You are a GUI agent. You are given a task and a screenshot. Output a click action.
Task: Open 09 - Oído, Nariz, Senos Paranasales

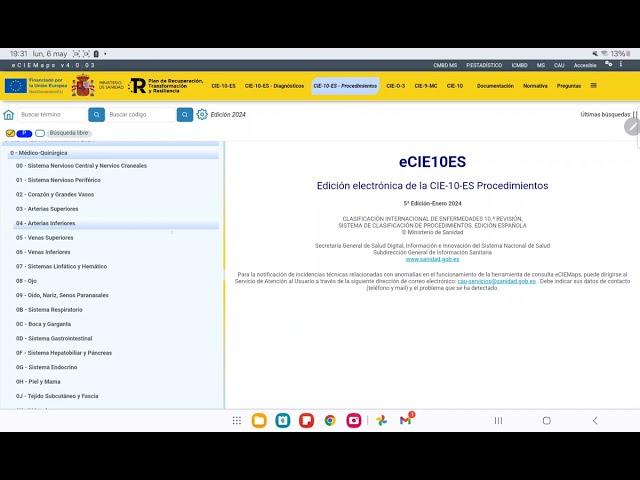(62, 295)
